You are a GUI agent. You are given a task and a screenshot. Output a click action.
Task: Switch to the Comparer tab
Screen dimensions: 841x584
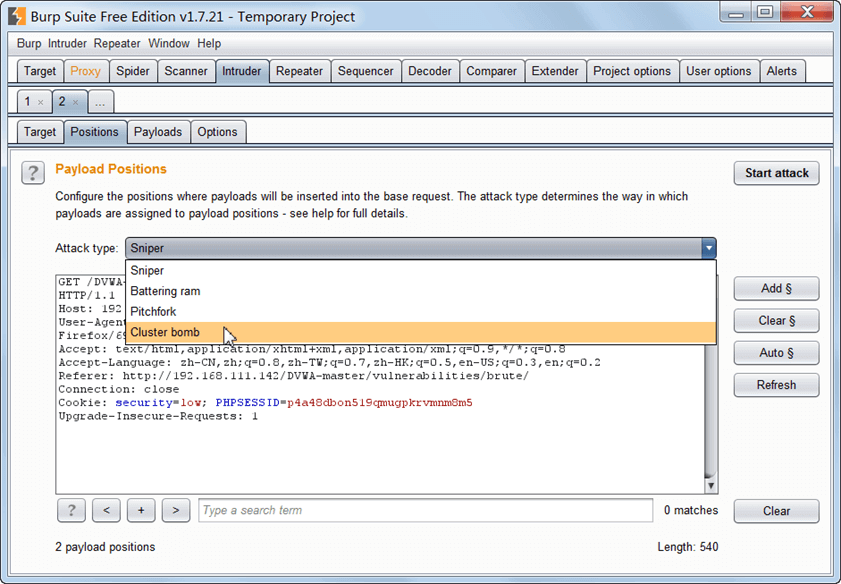click(491, 71)
